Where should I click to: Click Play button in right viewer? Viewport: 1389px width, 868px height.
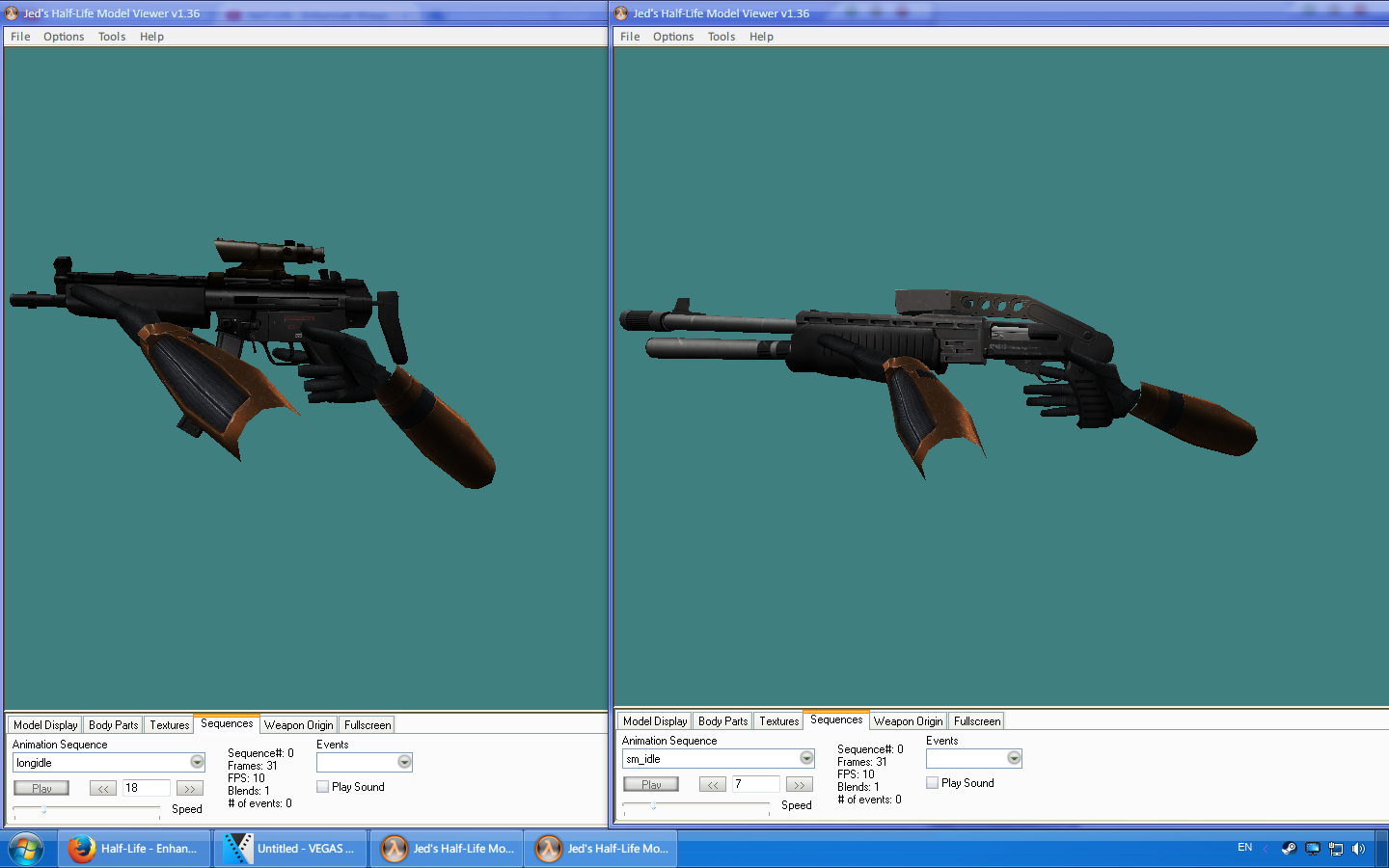(651, 784)
